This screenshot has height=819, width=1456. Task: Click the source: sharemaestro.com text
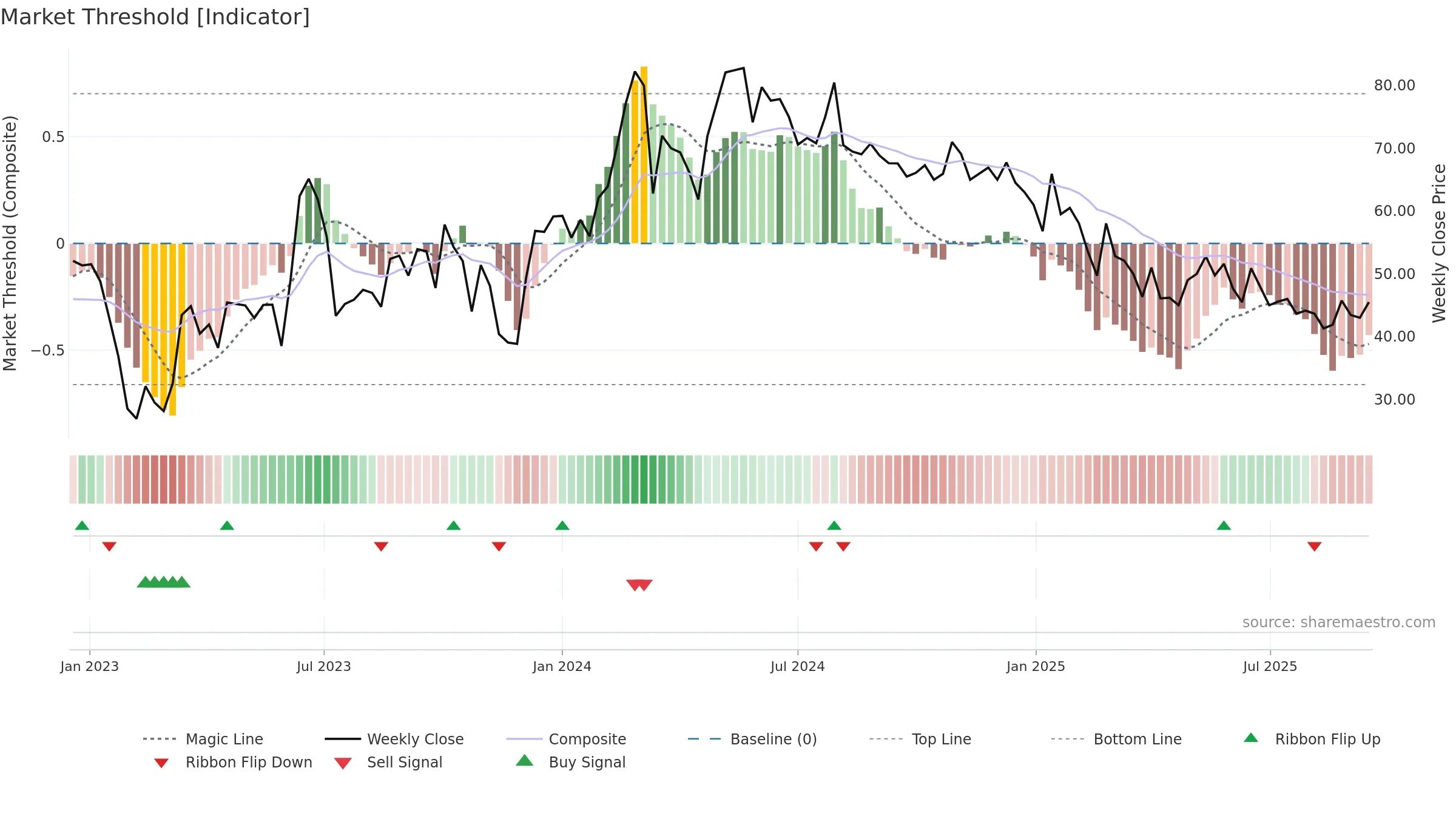pos(1339,622)
